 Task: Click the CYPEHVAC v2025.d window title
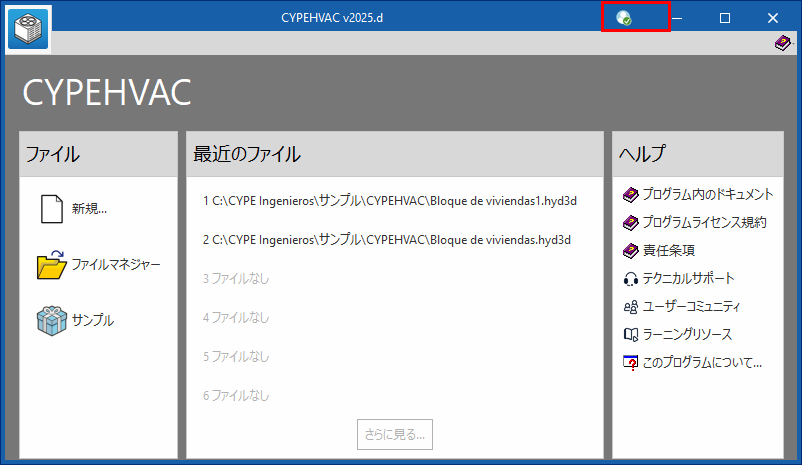332,18
